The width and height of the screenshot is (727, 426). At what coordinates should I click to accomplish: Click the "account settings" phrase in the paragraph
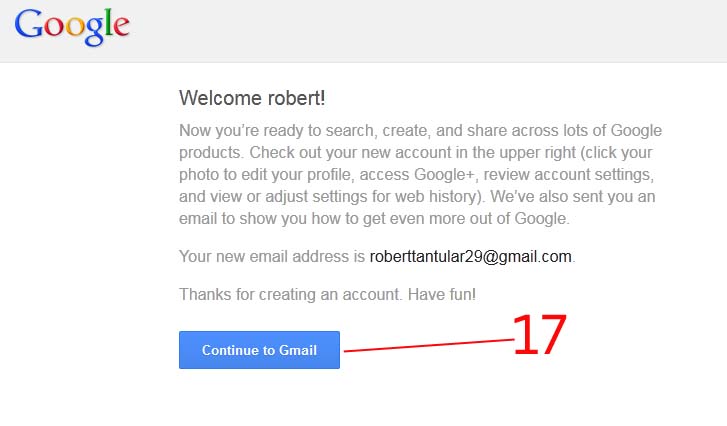[593, 175]
